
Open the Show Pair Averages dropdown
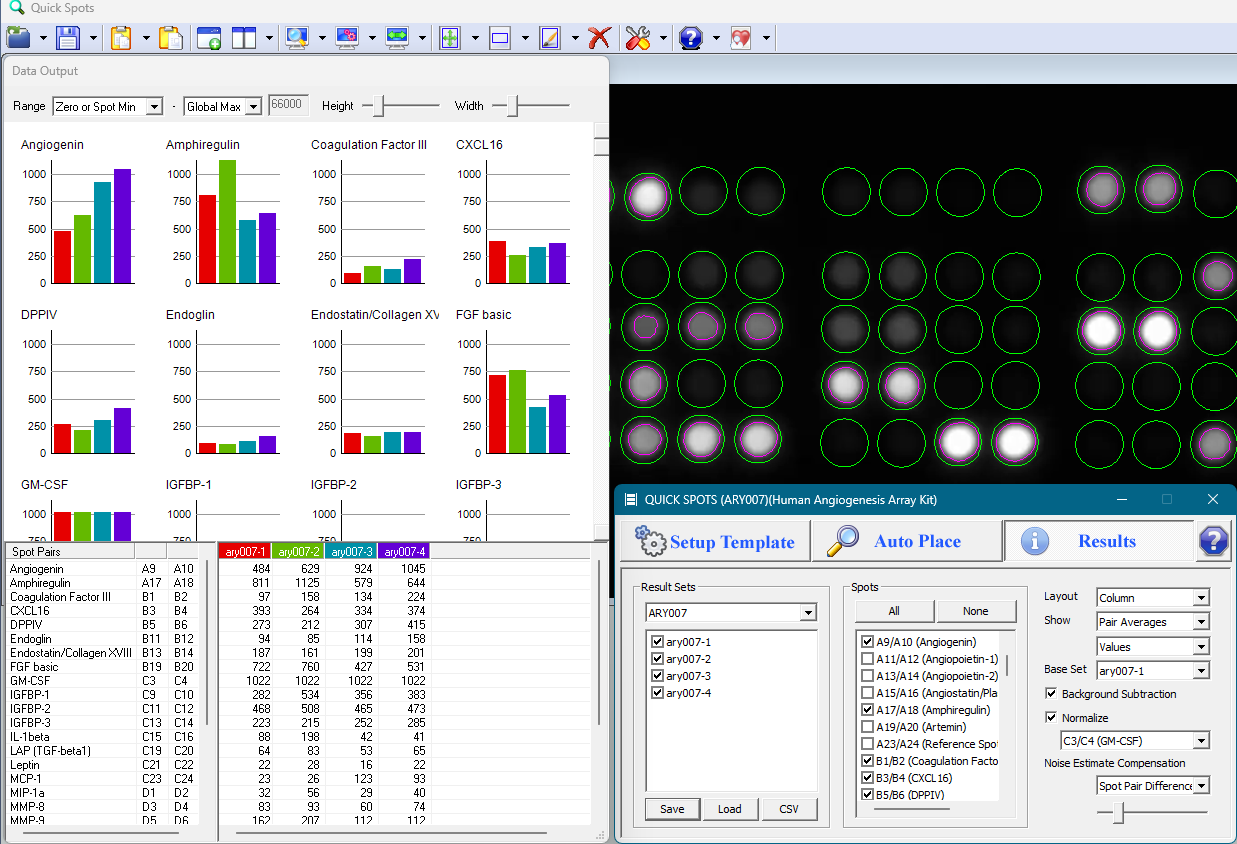coord(1201,622)
